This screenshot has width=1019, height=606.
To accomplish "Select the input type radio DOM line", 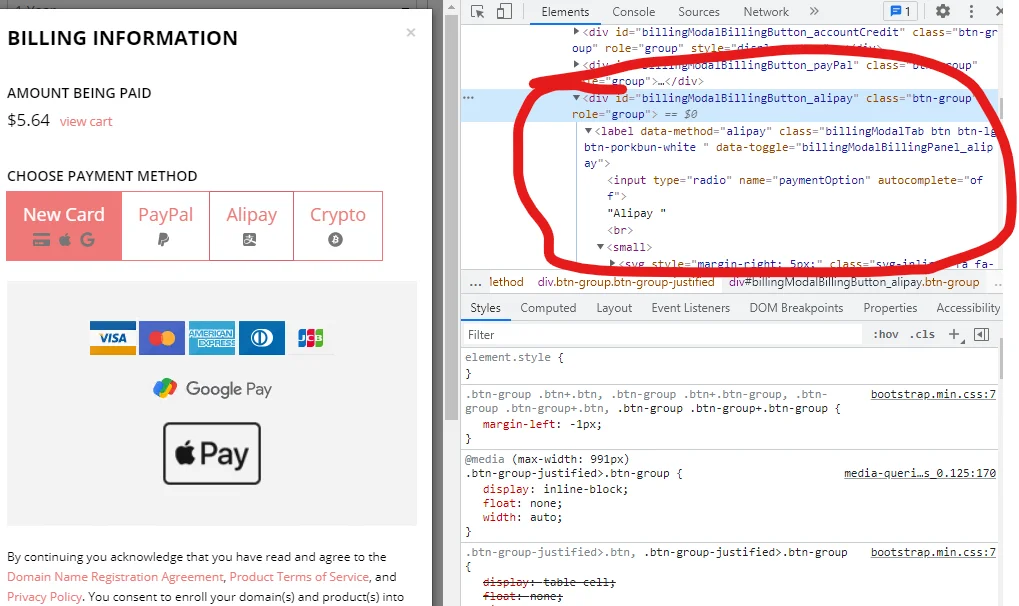I will click(795, 188).
